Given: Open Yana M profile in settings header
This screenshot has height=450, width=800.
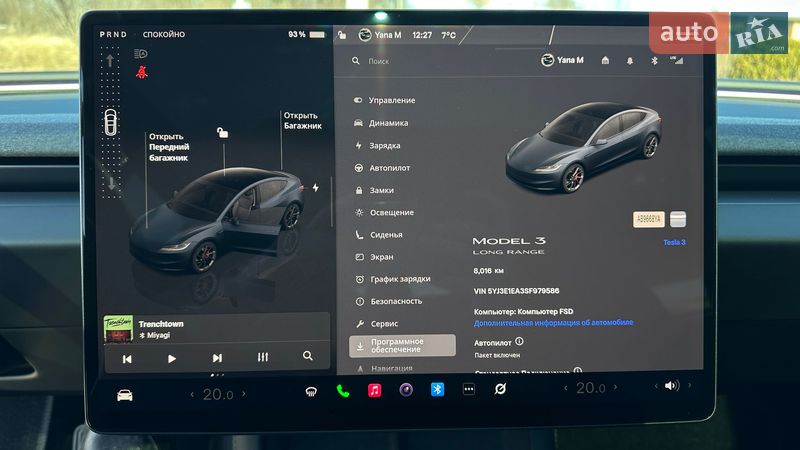Looking at the screenshot, I should click(562, 60).
